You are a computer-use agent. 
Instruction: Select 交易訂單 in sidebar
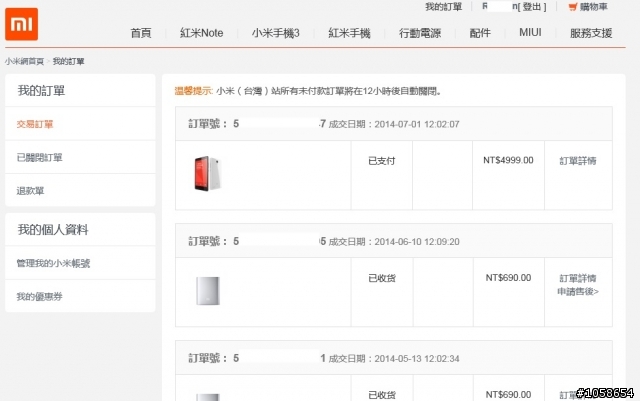pyautogui.click(x=35, y=124)
